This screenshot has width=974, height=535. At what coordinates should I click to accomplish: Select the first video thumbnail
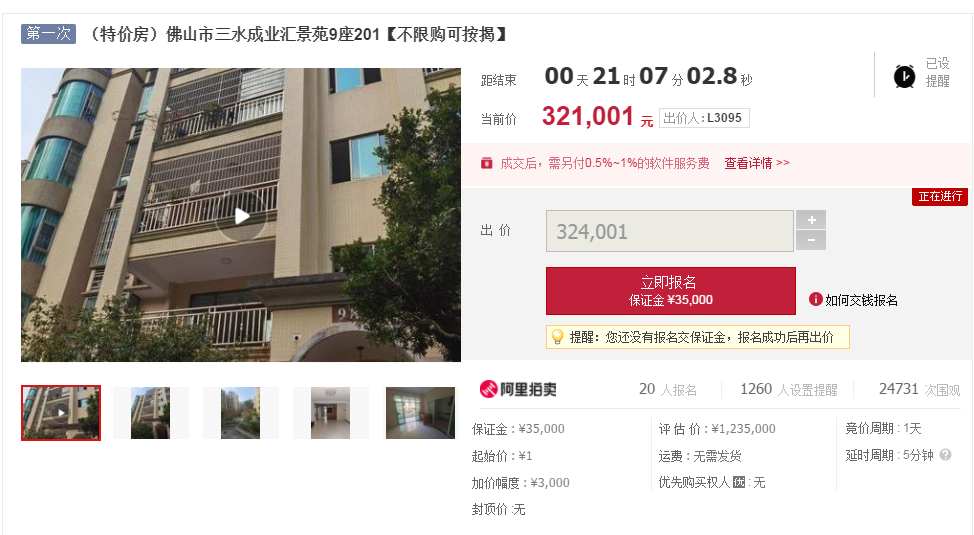[61, 413]
